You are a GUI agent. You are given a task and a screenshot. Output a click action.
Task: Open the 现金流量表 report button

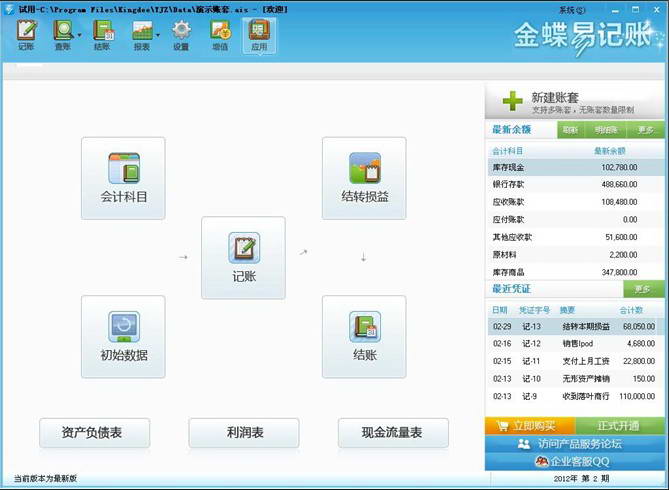point(393,433)
